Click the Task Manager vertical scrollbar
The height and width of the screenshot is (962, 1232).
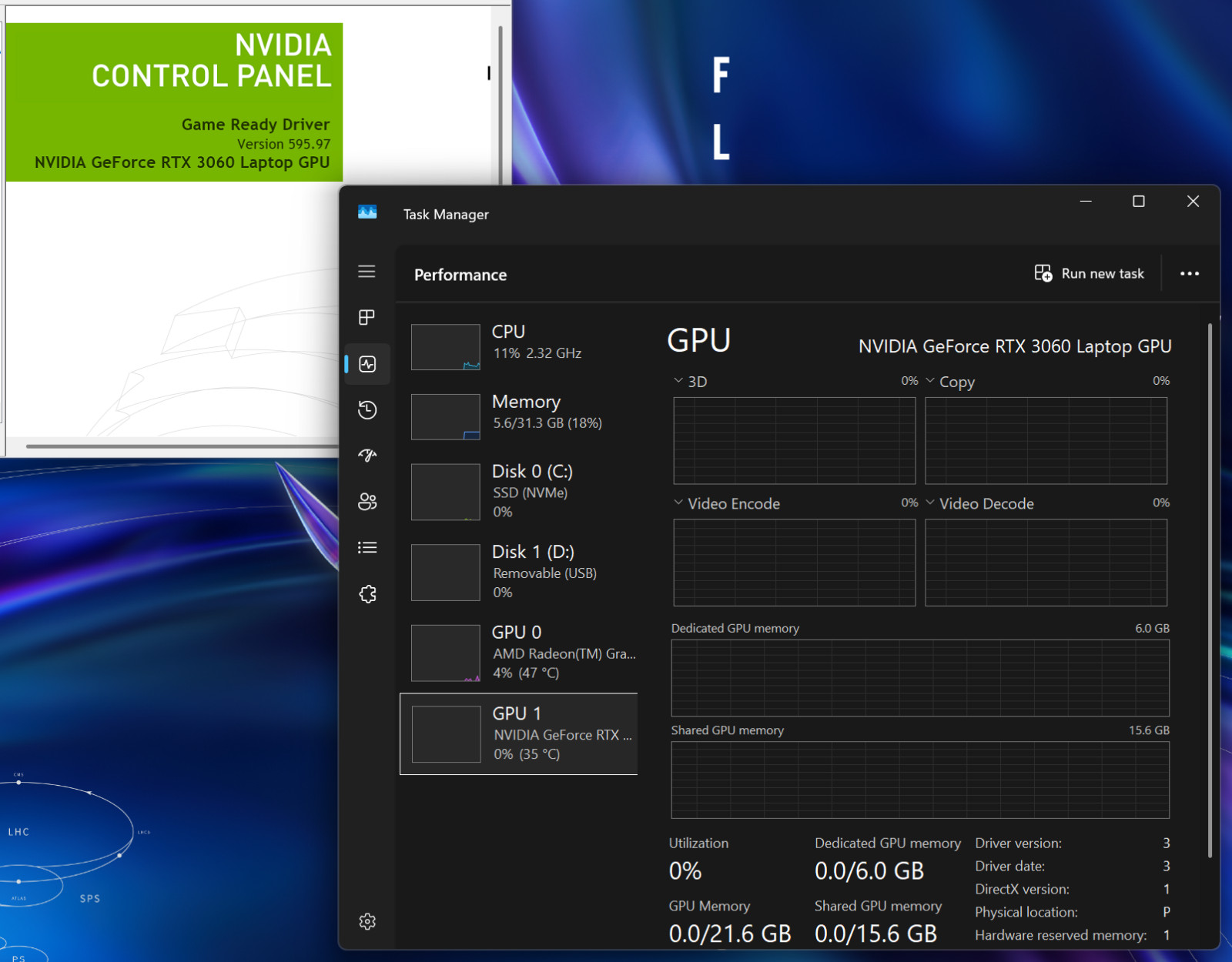pos(1210,589)
